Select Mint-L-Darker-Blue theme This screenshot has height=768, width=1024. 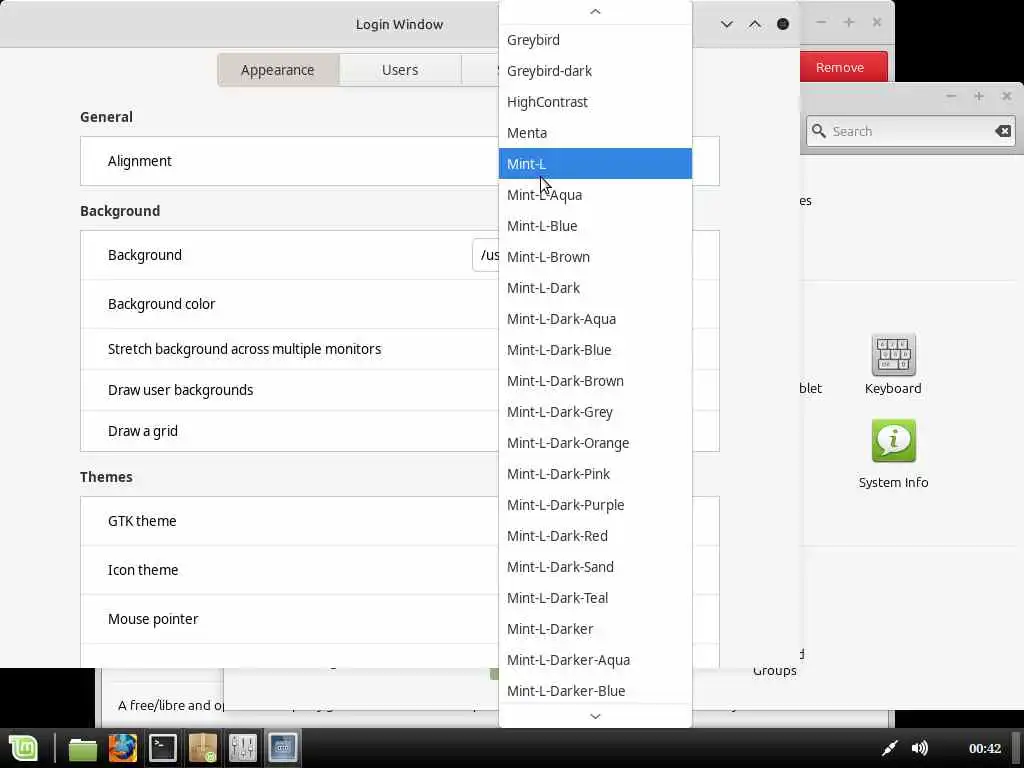[x=595, y=691]
